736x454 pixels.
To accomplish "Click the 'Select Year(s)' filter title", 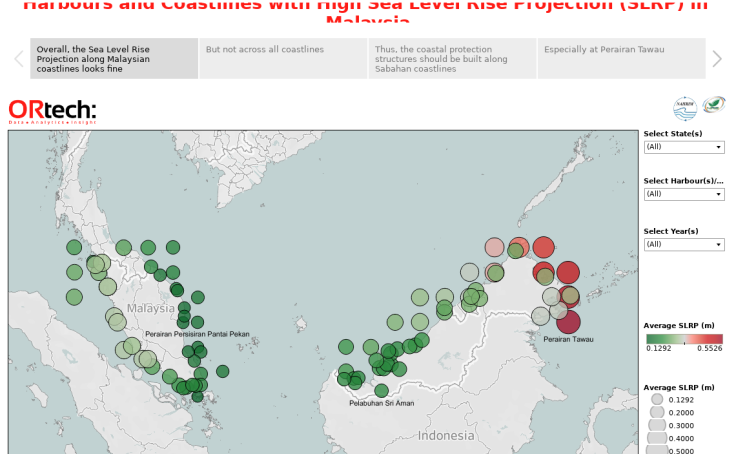I will 671,231.
